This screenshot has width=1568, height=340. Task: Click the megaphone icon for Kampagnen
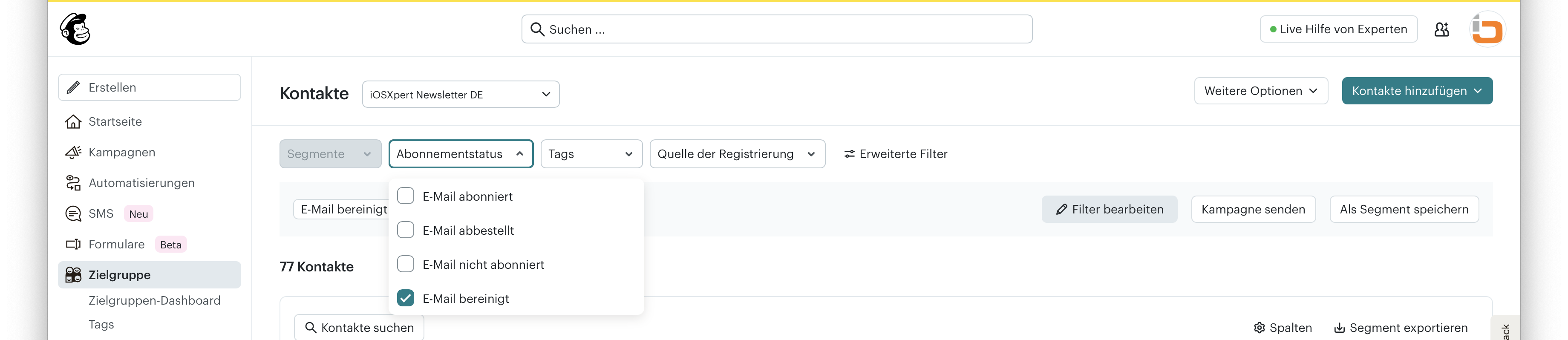[73, 152]
